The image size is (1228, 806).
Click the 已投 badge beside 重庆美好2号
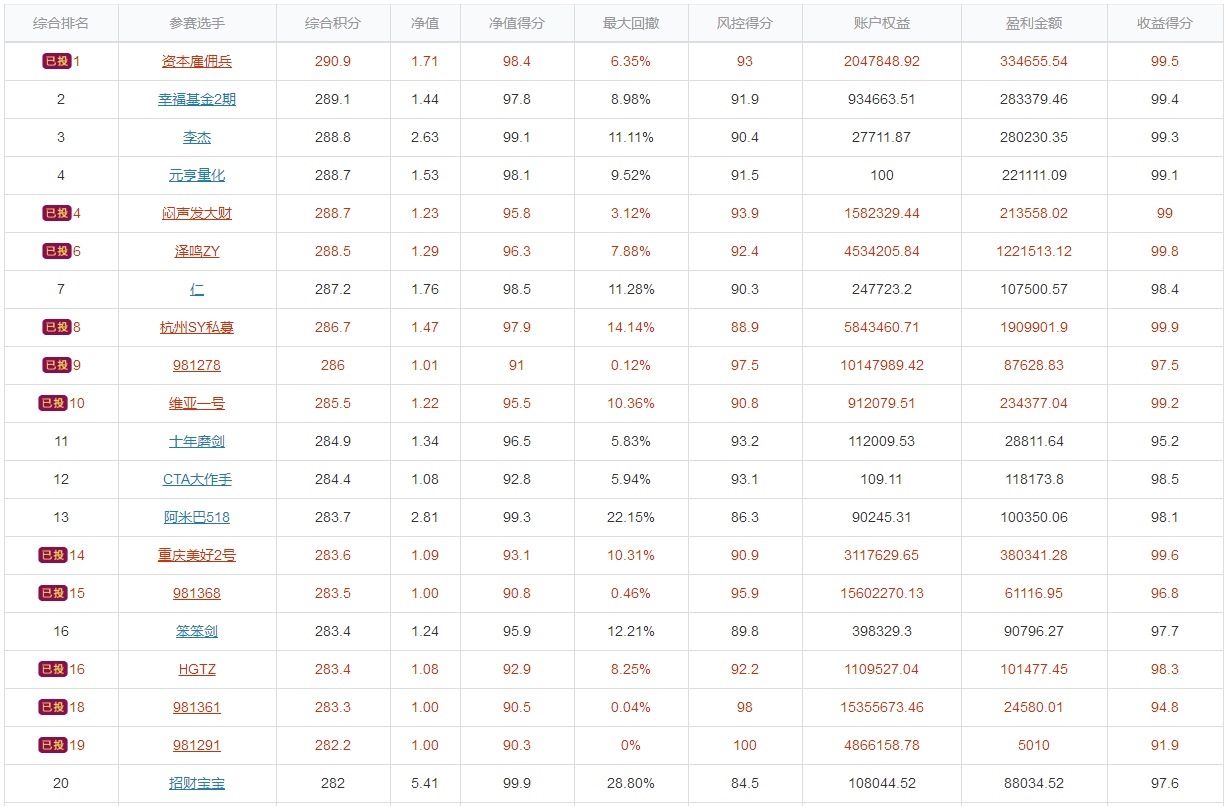coord(53,555)
